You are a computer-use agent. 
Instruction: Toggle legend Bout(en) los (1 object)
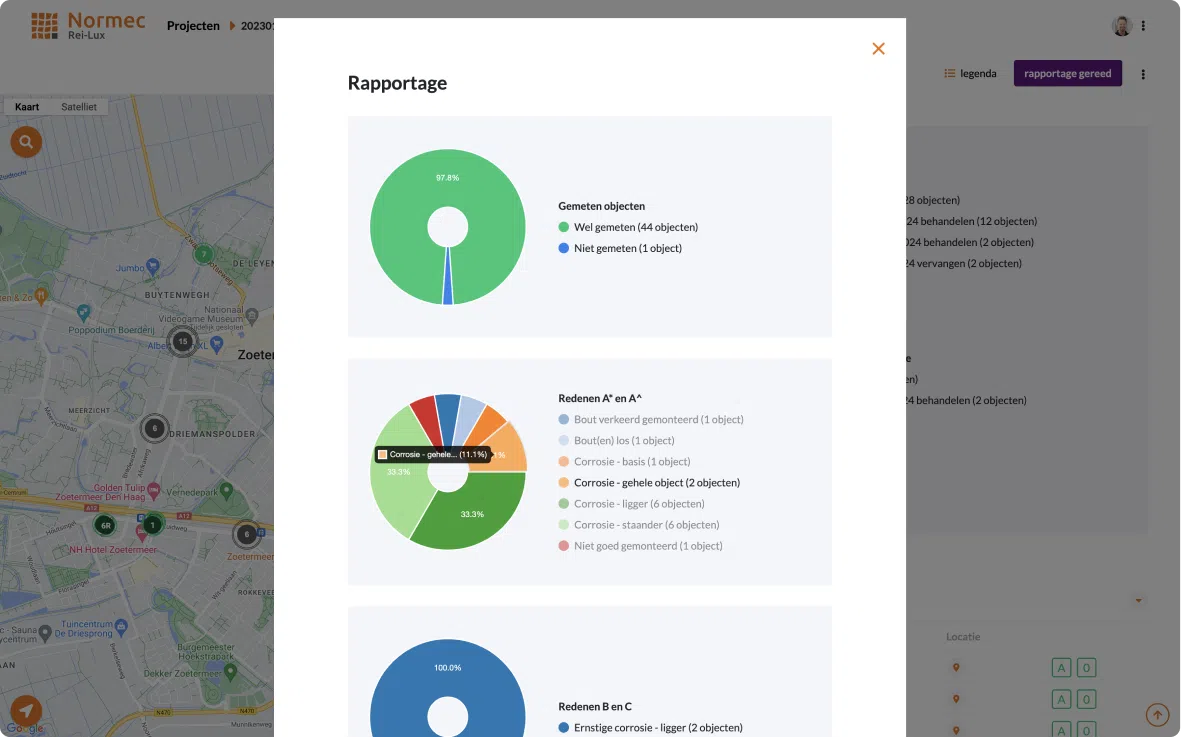616,441
